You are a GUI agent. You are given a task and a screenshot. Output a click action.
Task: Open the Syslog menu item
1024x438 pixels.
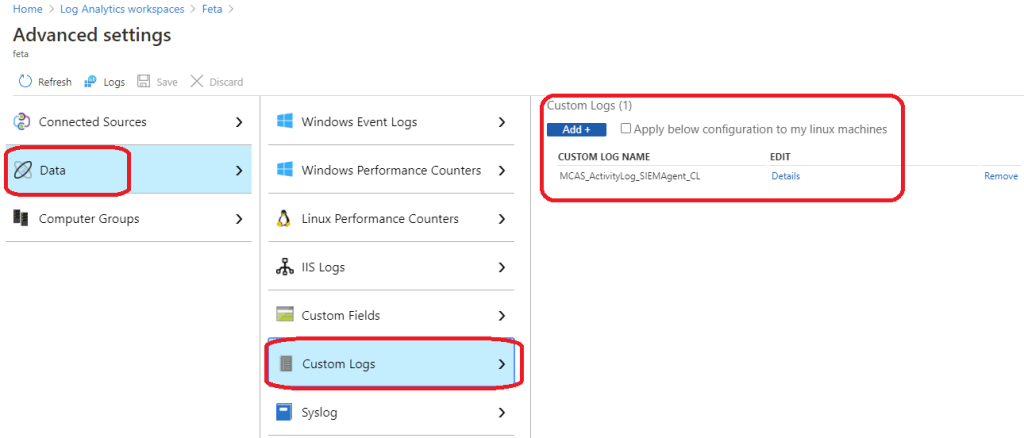pyautogui.click(x=322, y=412)
